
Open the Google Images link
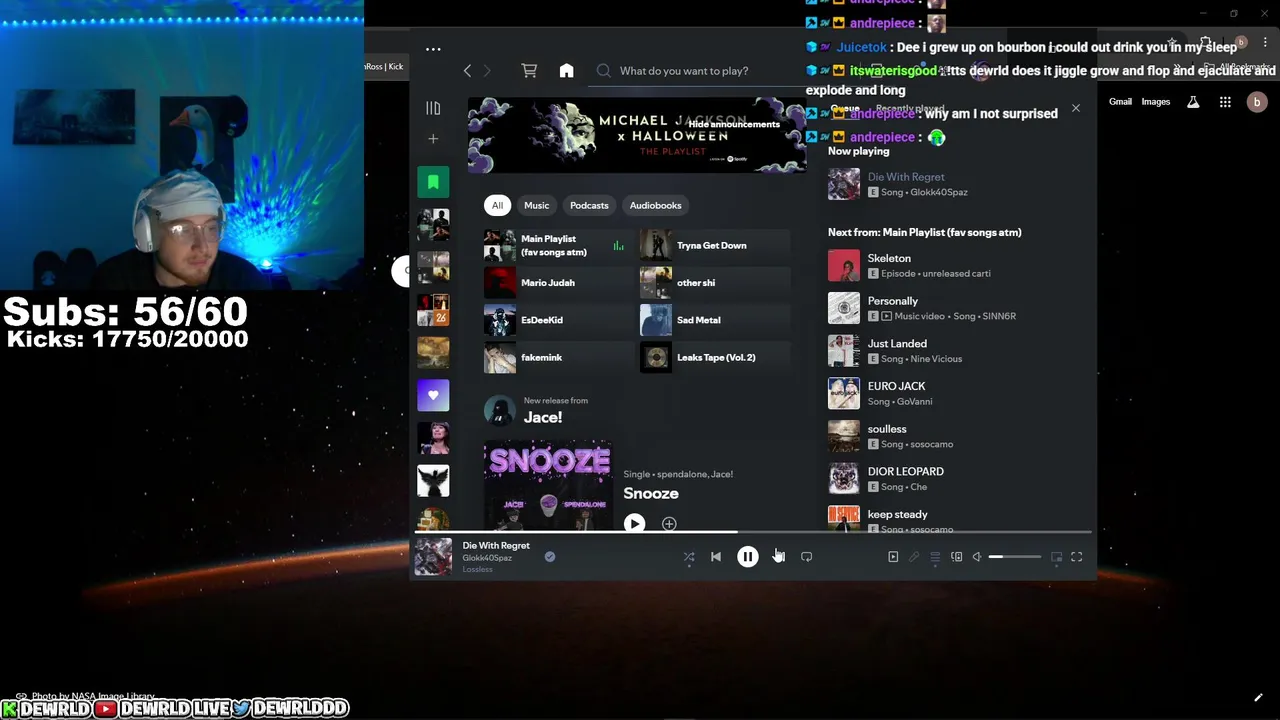tap(1156, 102)
